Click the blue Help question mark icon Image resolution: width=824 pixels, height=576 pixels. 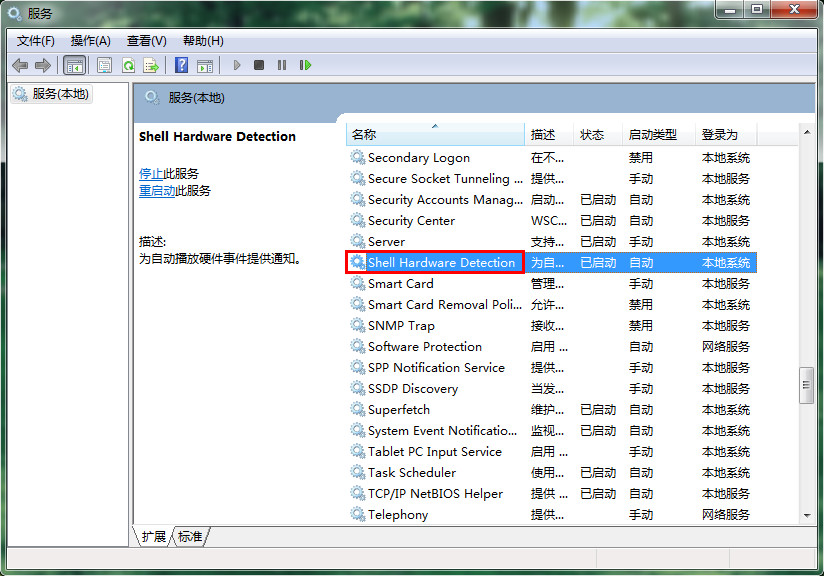(x=181, y=65)
